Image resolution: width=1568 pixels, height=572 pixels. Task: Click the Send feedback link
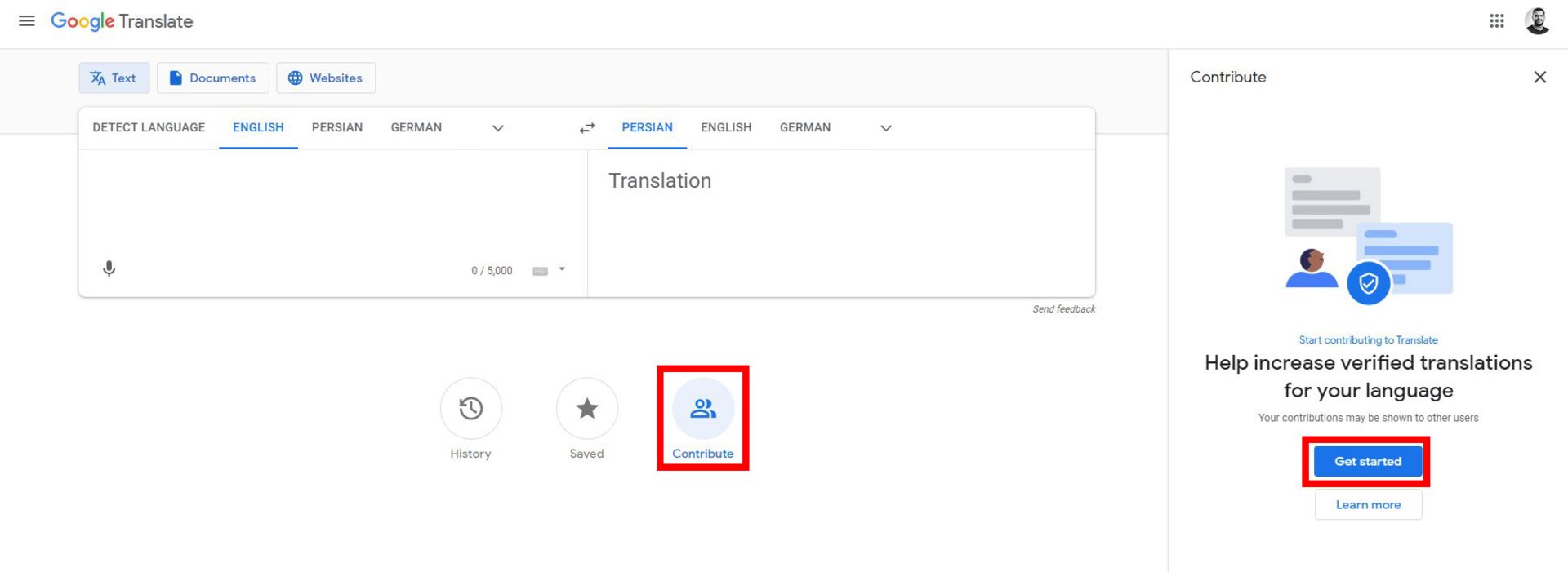(x=1064, y=309)
